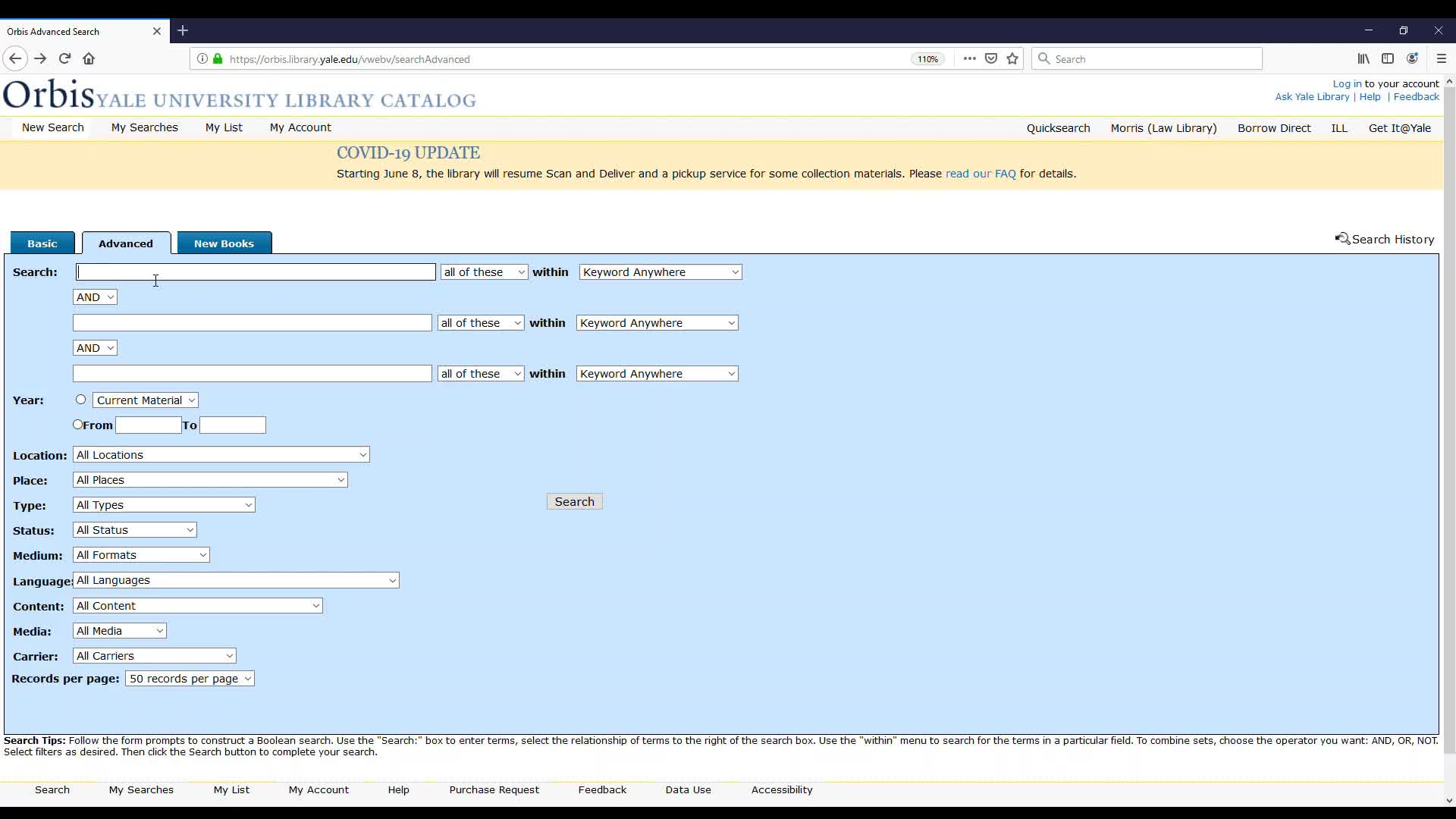The width and height of the screenshot is (1456, 819).
Task: Open the page actions menu
Action: click(x=969, y=58)
